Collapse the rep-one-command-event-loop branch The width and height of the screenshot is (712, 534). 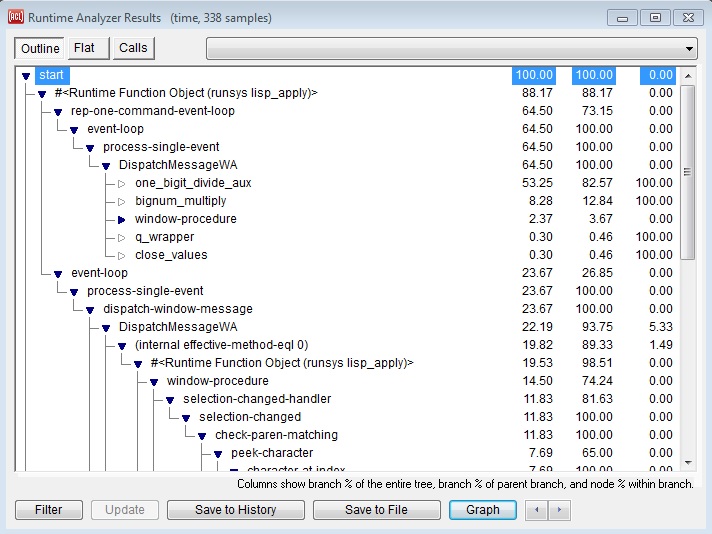pos(58,111)
